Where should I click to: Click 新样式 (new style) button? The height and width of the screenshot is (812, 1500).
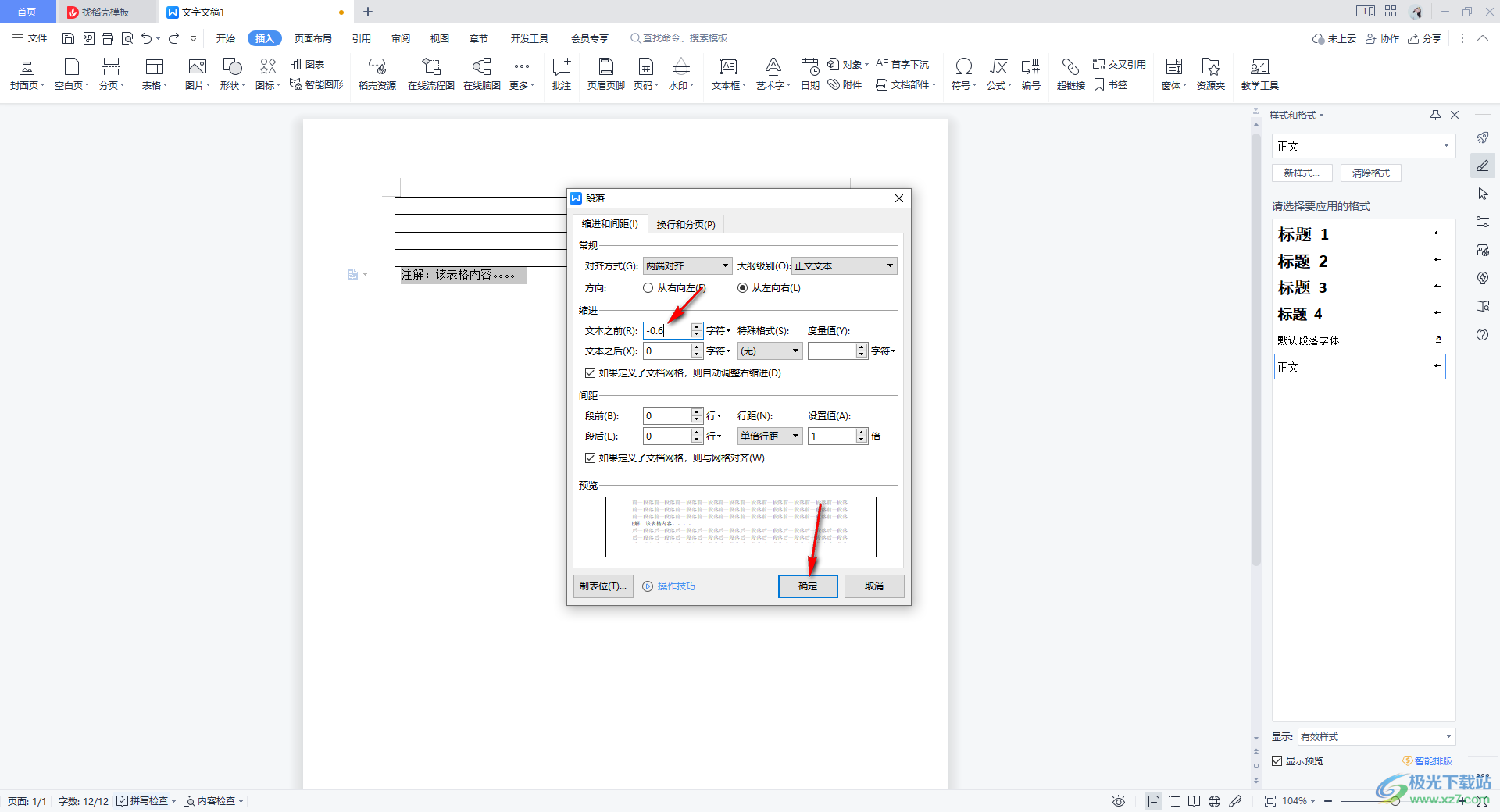pos(1302,173)
